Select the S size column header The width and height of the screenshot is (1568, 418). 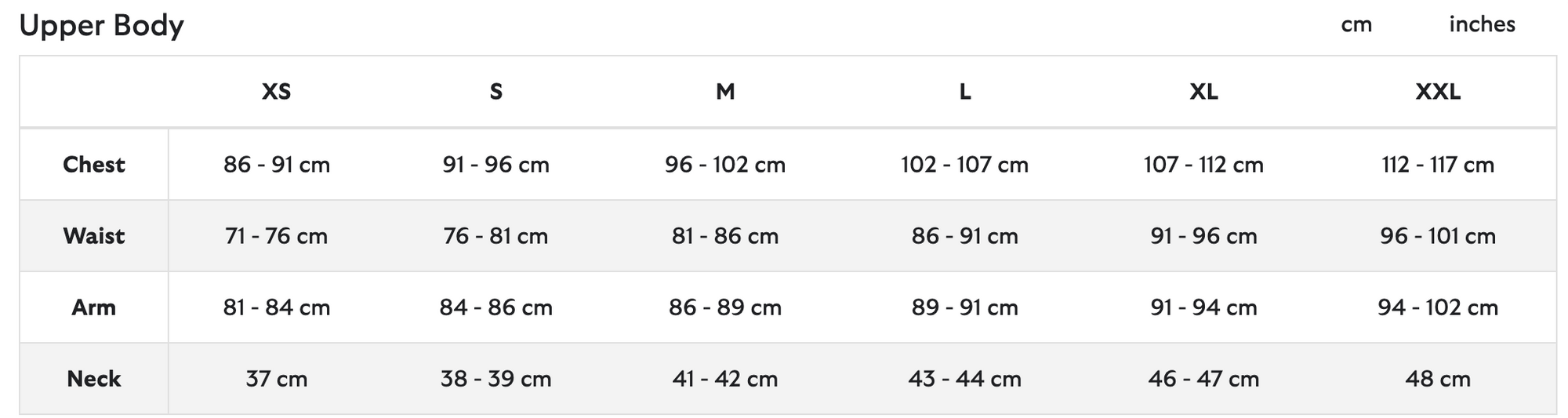pos(495,92)
